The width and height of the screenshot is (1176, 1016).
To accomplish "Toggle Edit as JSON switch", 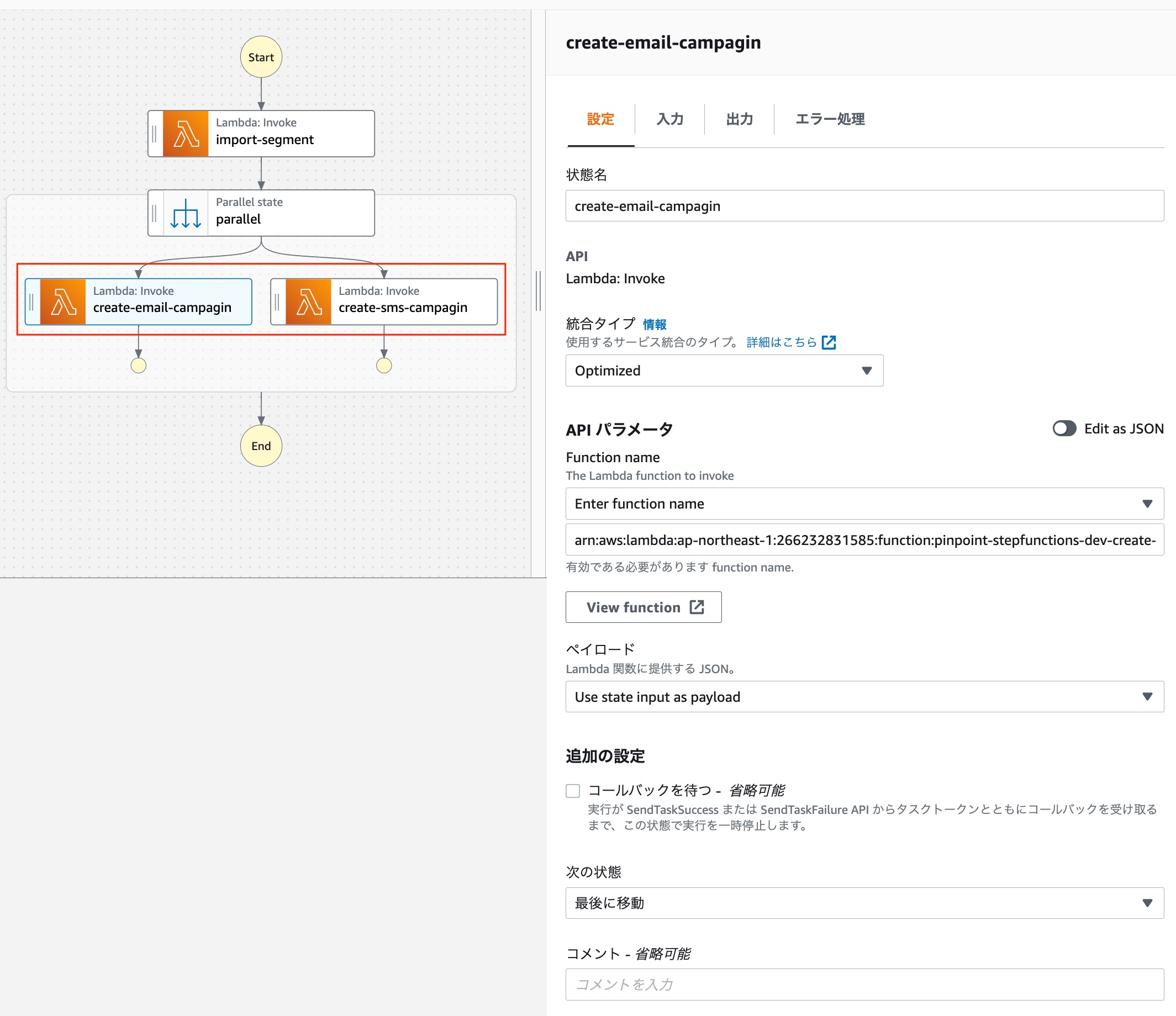I will (x=1064, y=428).
